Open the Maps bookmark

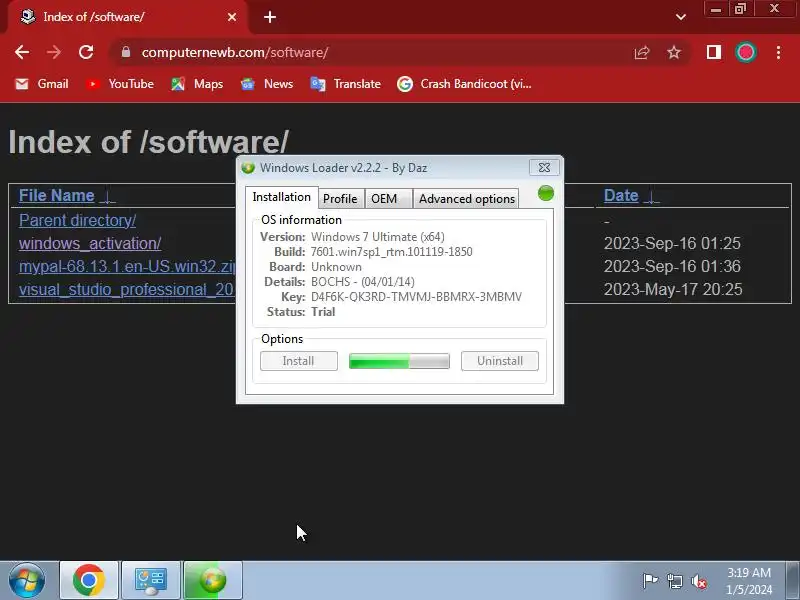pyautogui.click(x=197, y=84)
